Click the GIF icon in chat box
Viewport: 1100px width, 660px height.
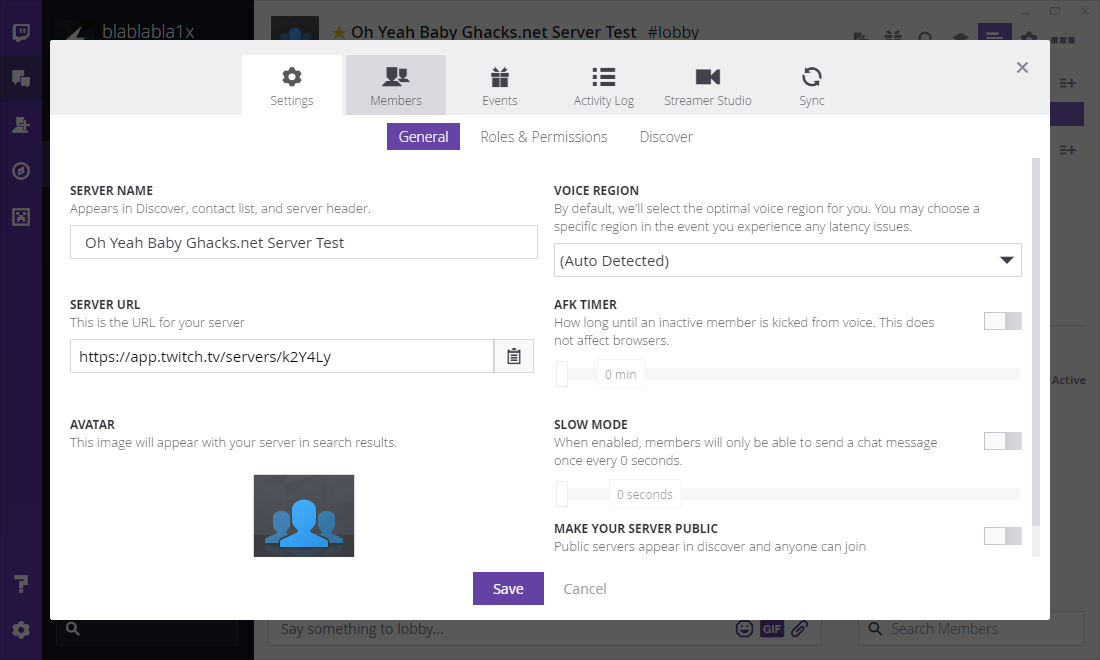pos(772,629)
